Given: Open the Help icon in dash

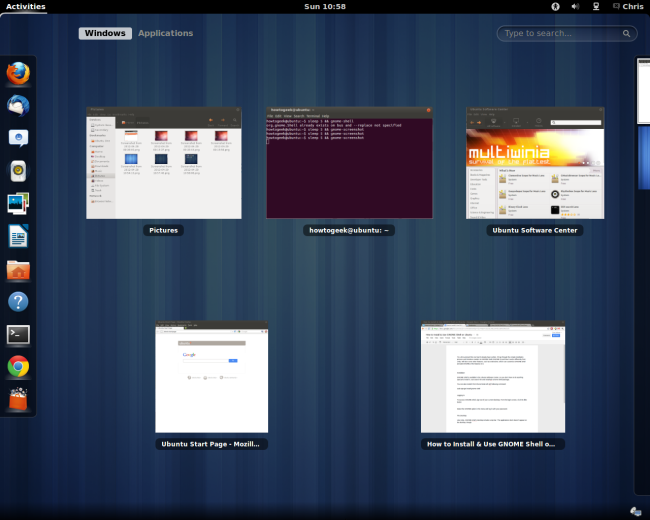Looking at the screenshot, I should (18, 301).
